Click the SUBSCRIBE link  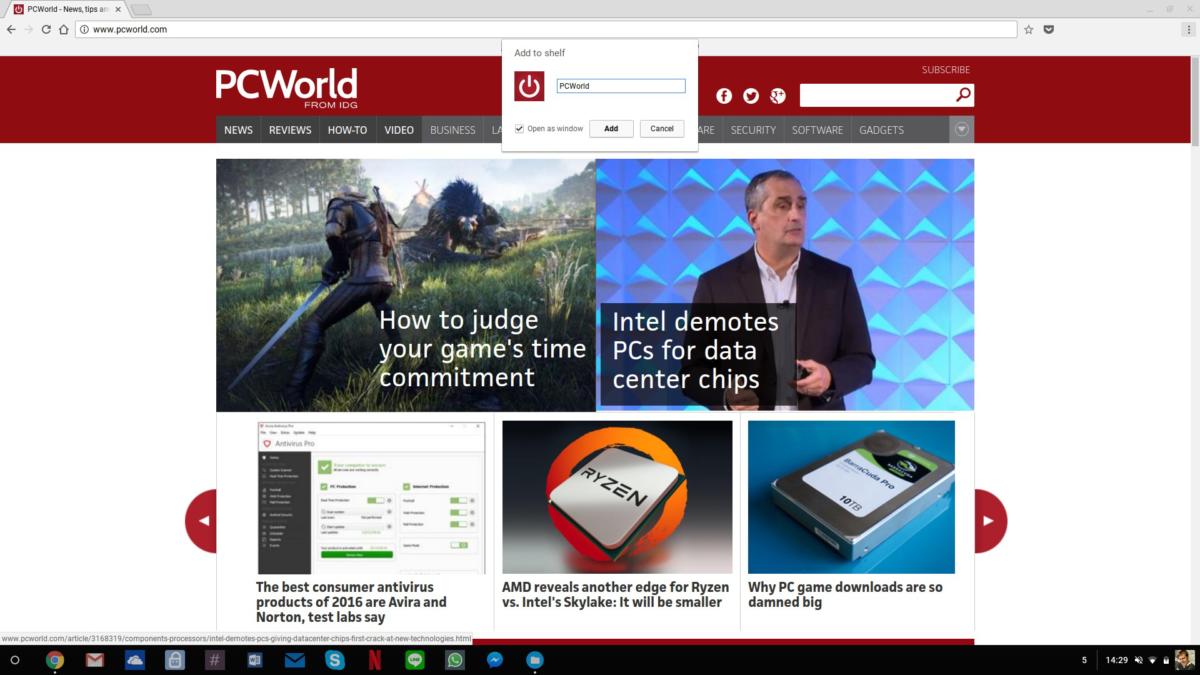pyautogui.click(x=946, y=70)
